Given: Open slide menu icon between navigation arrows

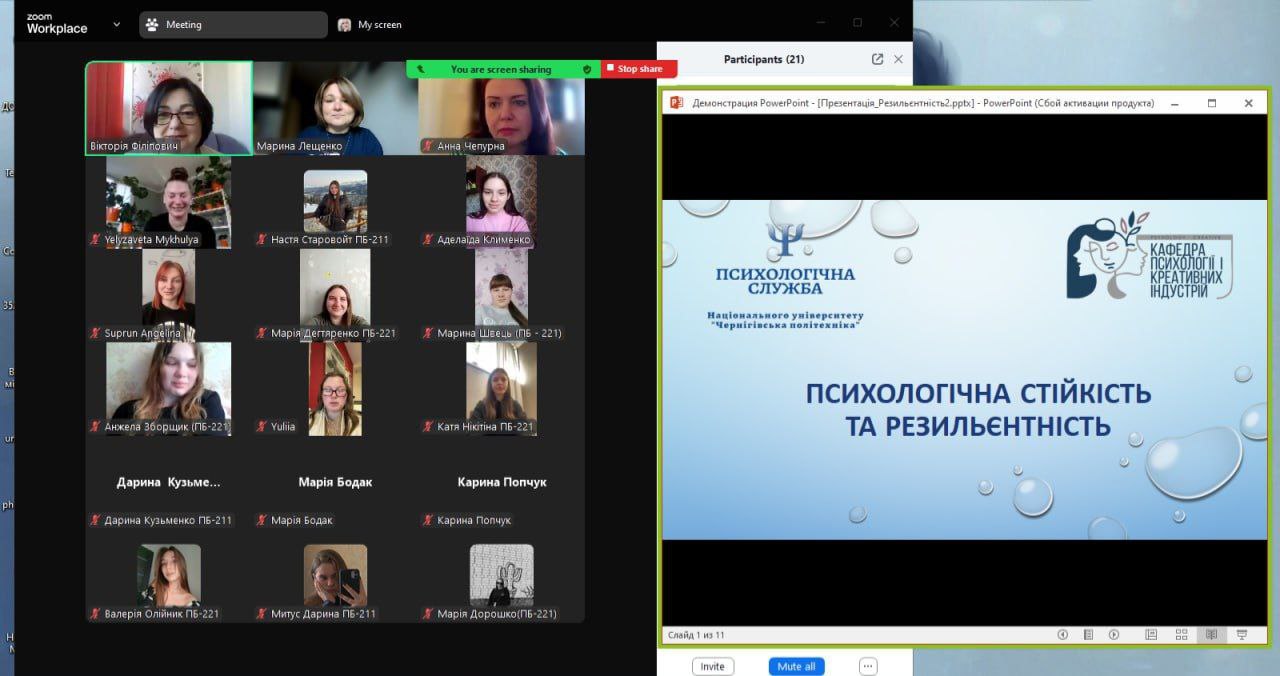Looking at the screenshot, I should pyautogui.click(x=1088, y=634).
